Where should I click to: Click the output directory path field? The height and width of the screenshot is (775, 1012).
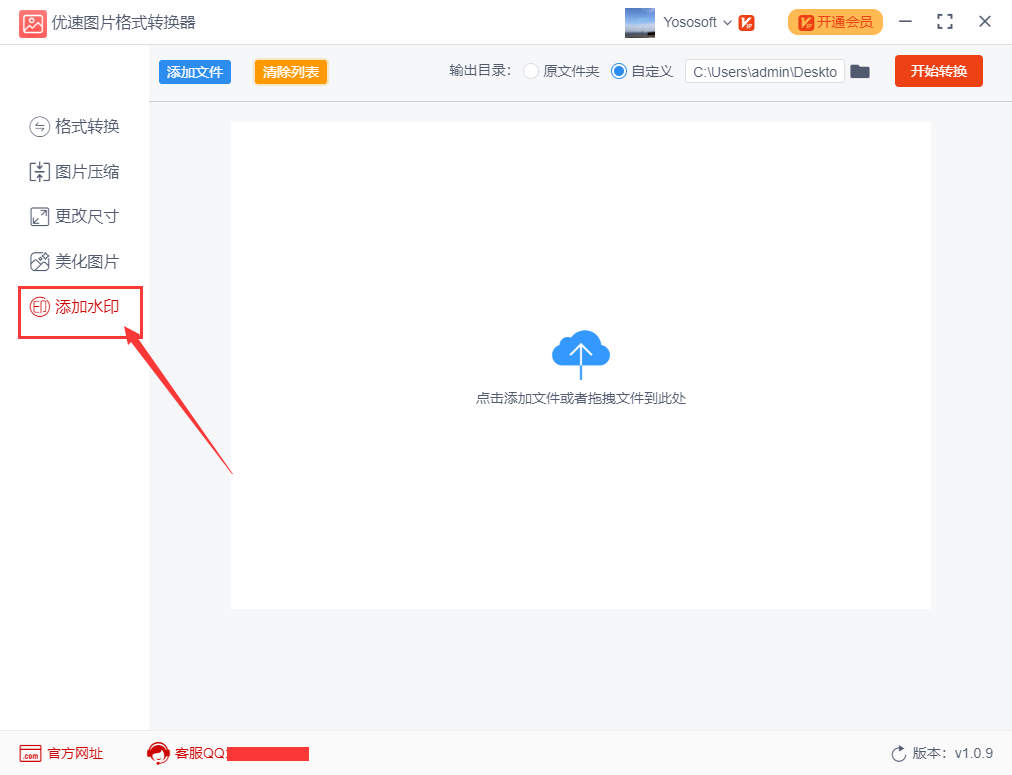point(765,71)
